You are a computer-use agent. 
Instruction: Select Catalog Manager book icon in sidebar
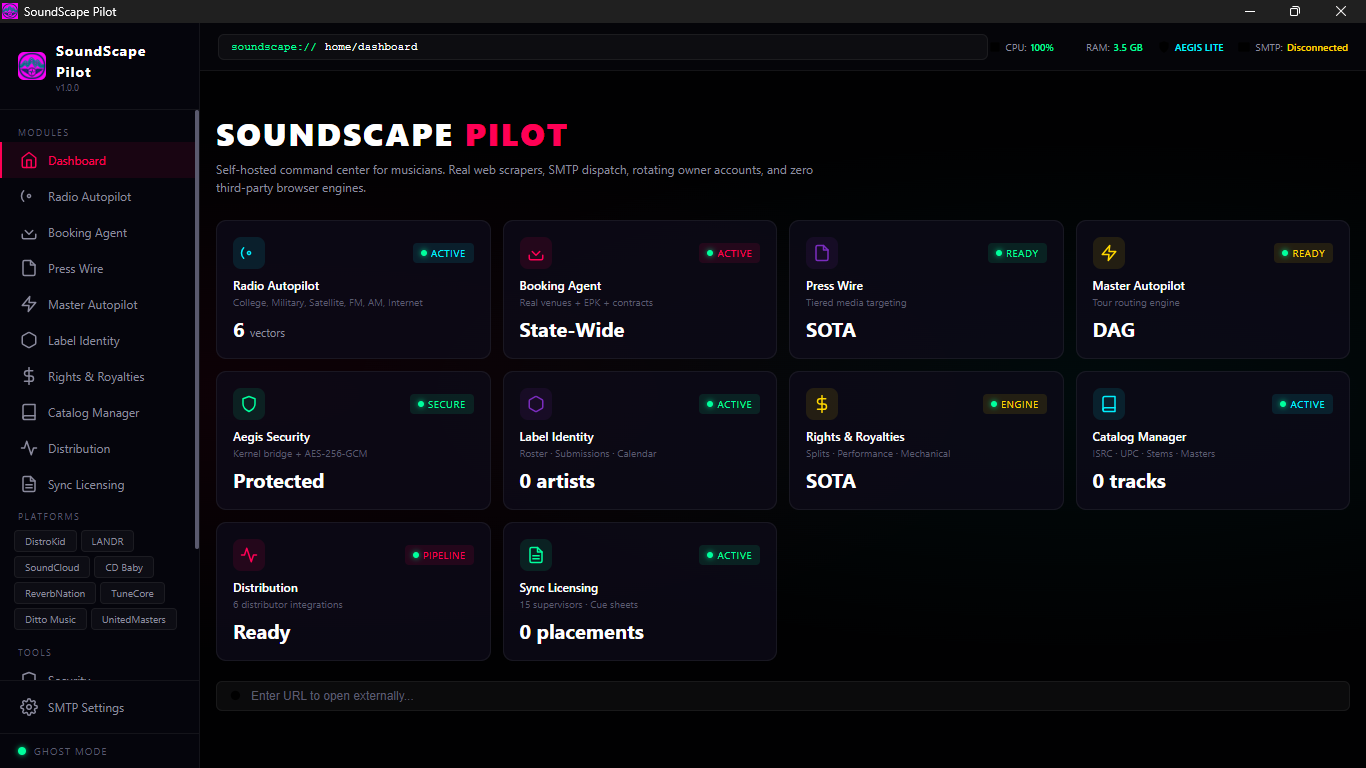tap(29, 413)
